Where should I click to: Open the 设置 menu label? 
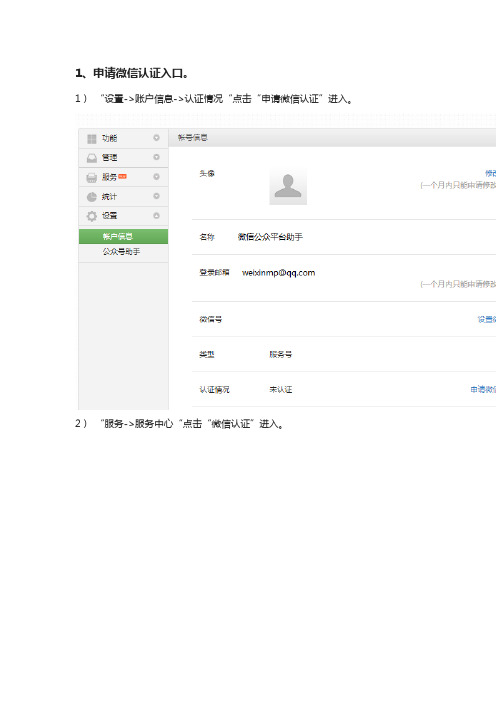click(109, 216)
